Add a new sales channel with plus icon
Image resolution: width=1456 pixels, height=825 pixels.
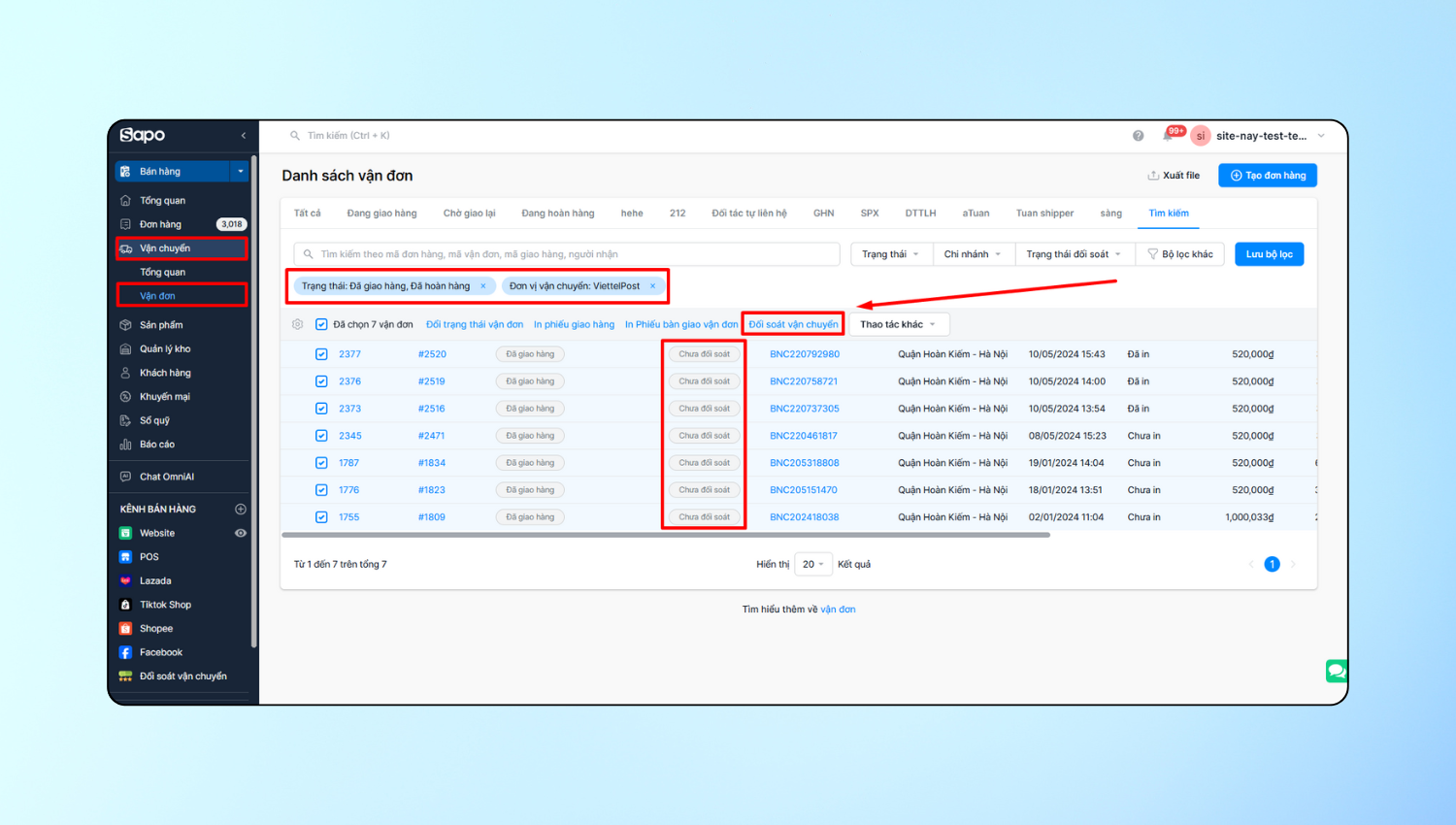tap(241, 509)
